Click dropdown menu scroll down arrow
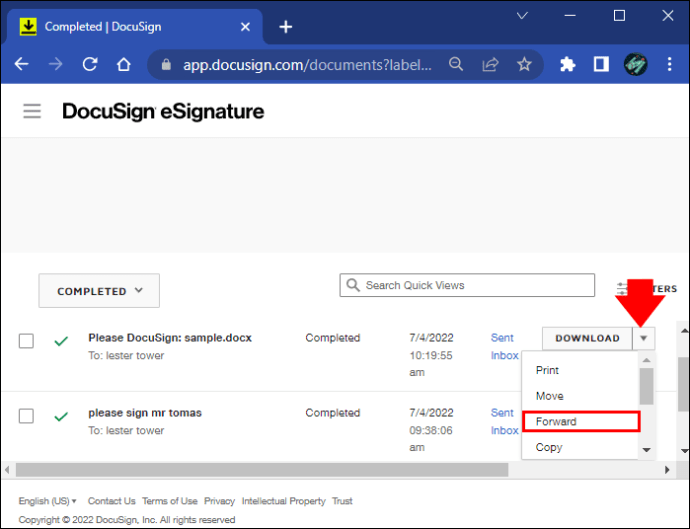Screen dimensions: 690x529 click(646, 450)
